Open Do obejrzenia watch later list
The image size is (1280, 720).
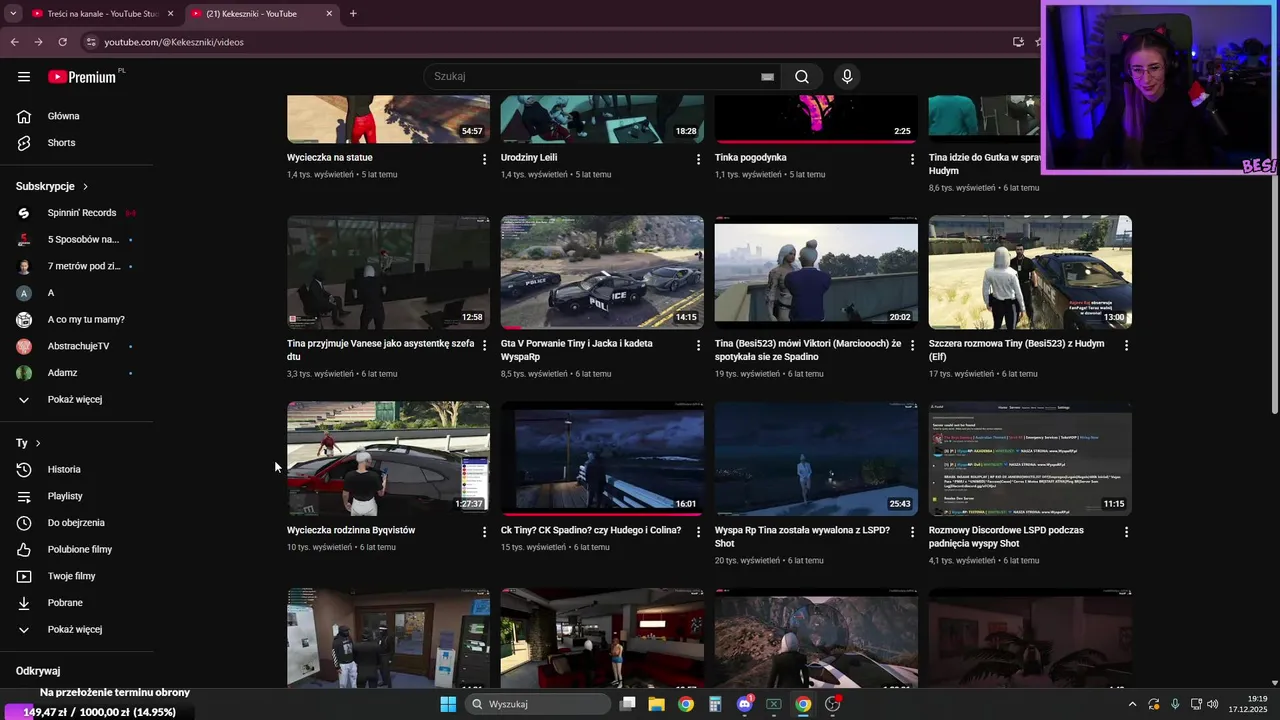tap(78, 523)
